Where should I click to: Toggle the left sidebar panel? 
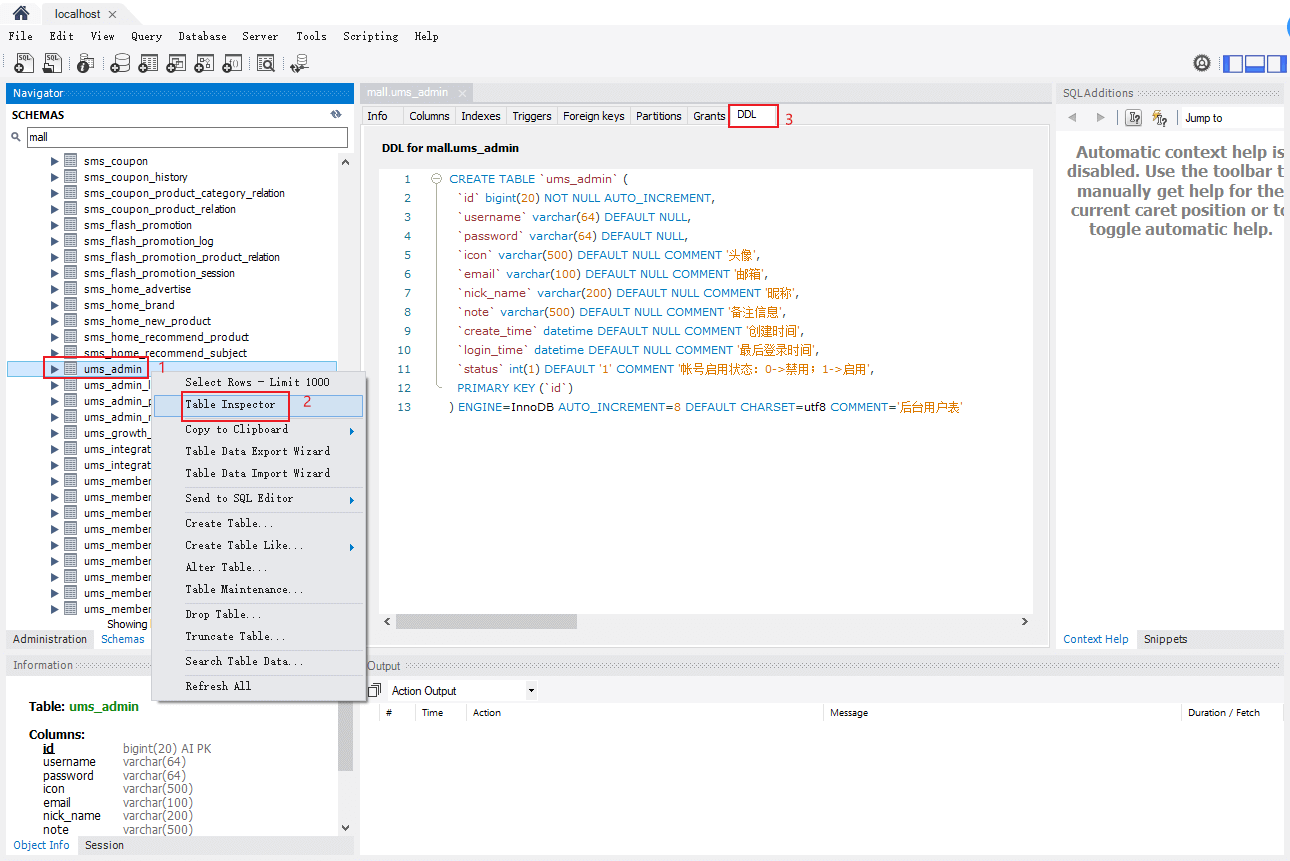1233,63
